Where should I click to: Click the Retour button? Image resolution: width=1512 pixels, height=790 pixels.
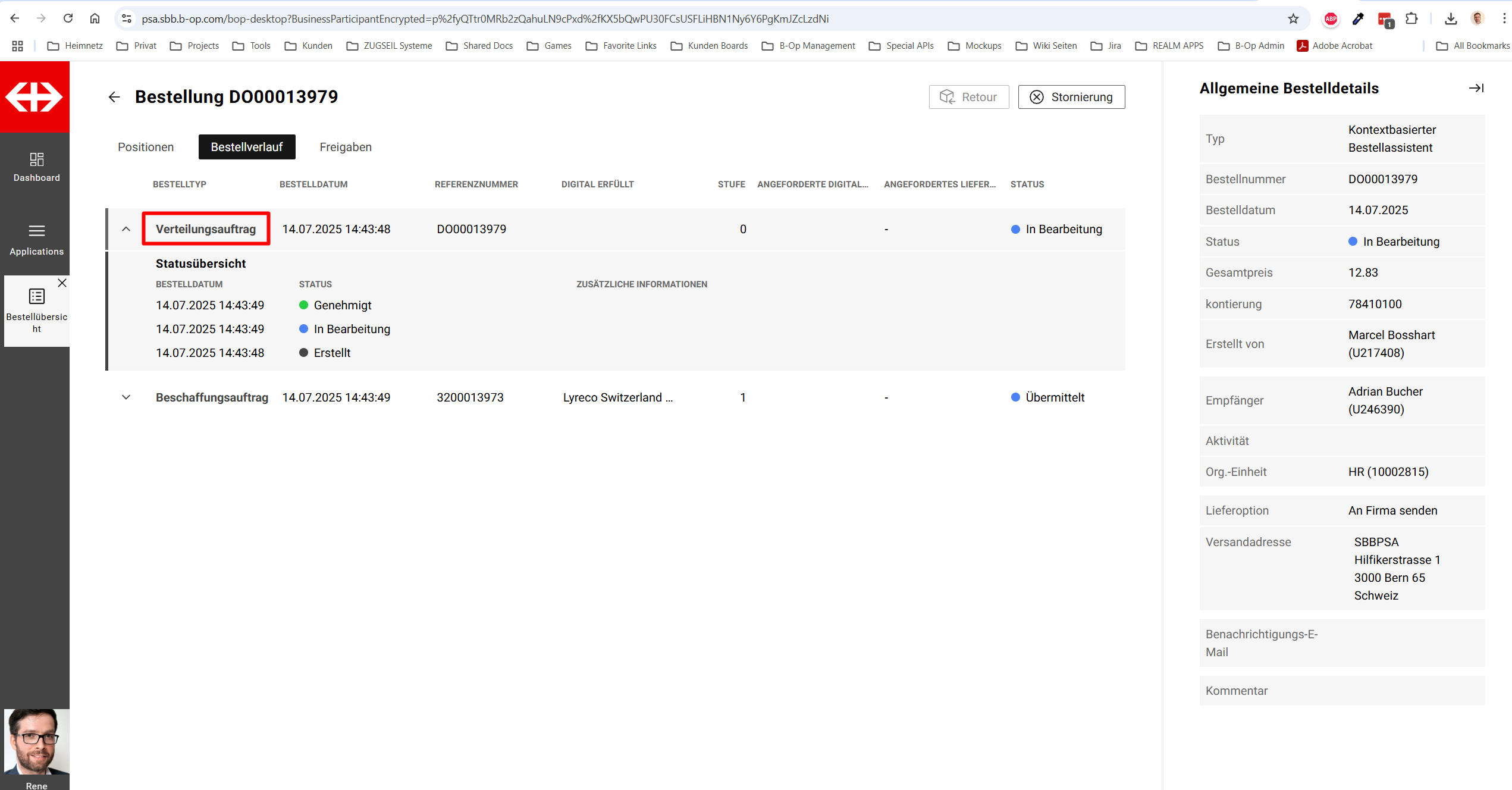pos(968,97)
